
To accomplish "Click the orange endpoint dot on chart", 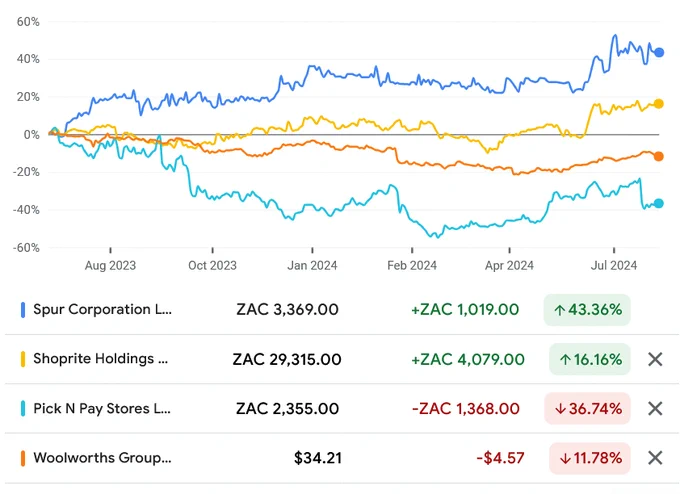I will 659,157.
